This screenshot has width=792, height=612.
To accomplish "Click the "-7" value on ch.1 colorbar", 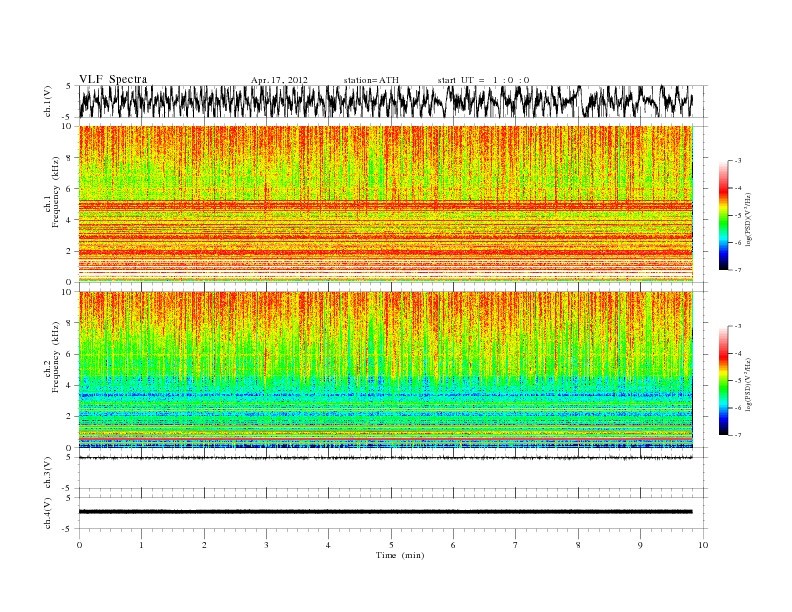I will point(738,270).
